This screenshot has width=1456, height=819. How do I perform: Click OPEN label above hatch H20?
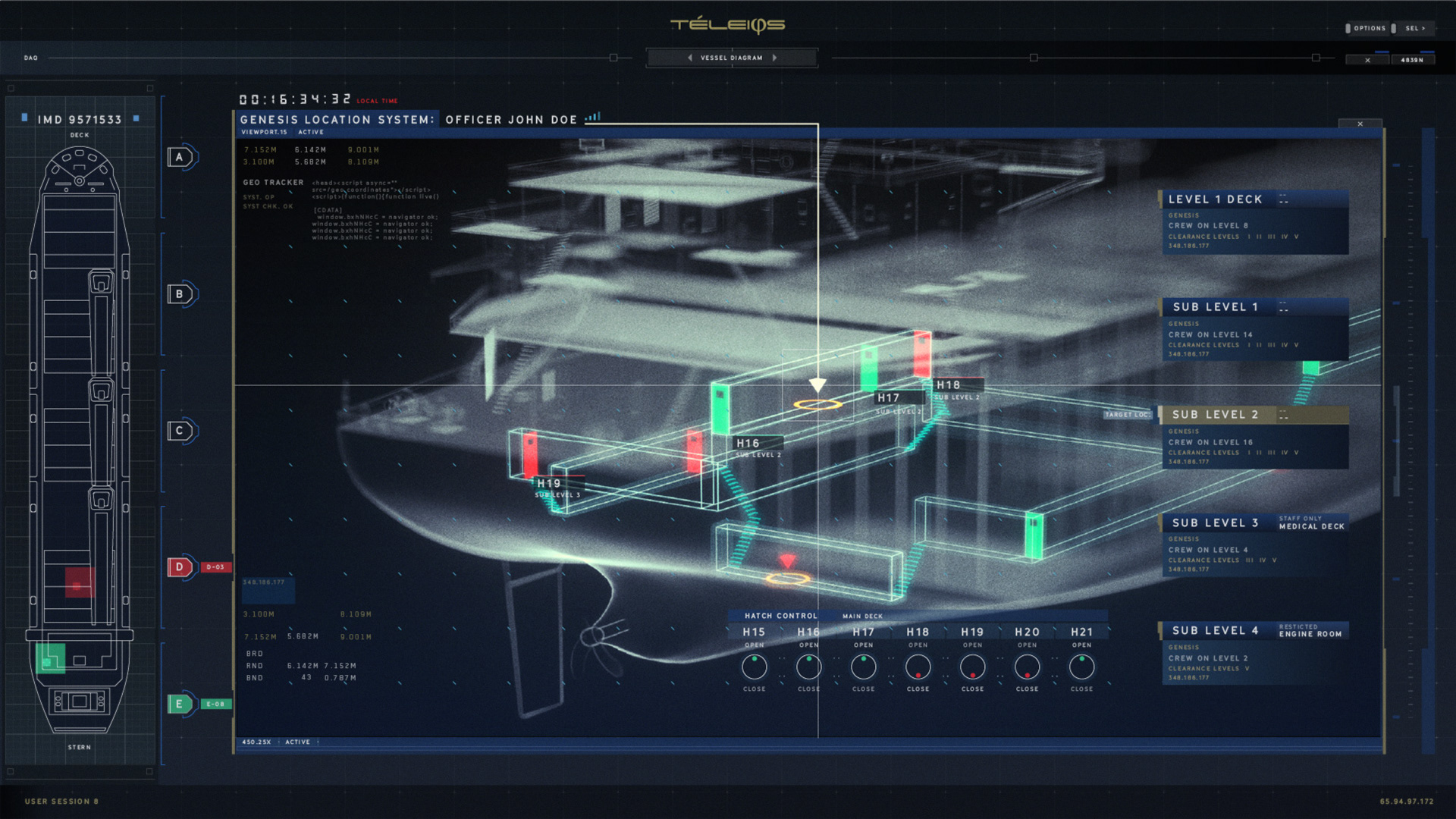(x=1028, y=645)
